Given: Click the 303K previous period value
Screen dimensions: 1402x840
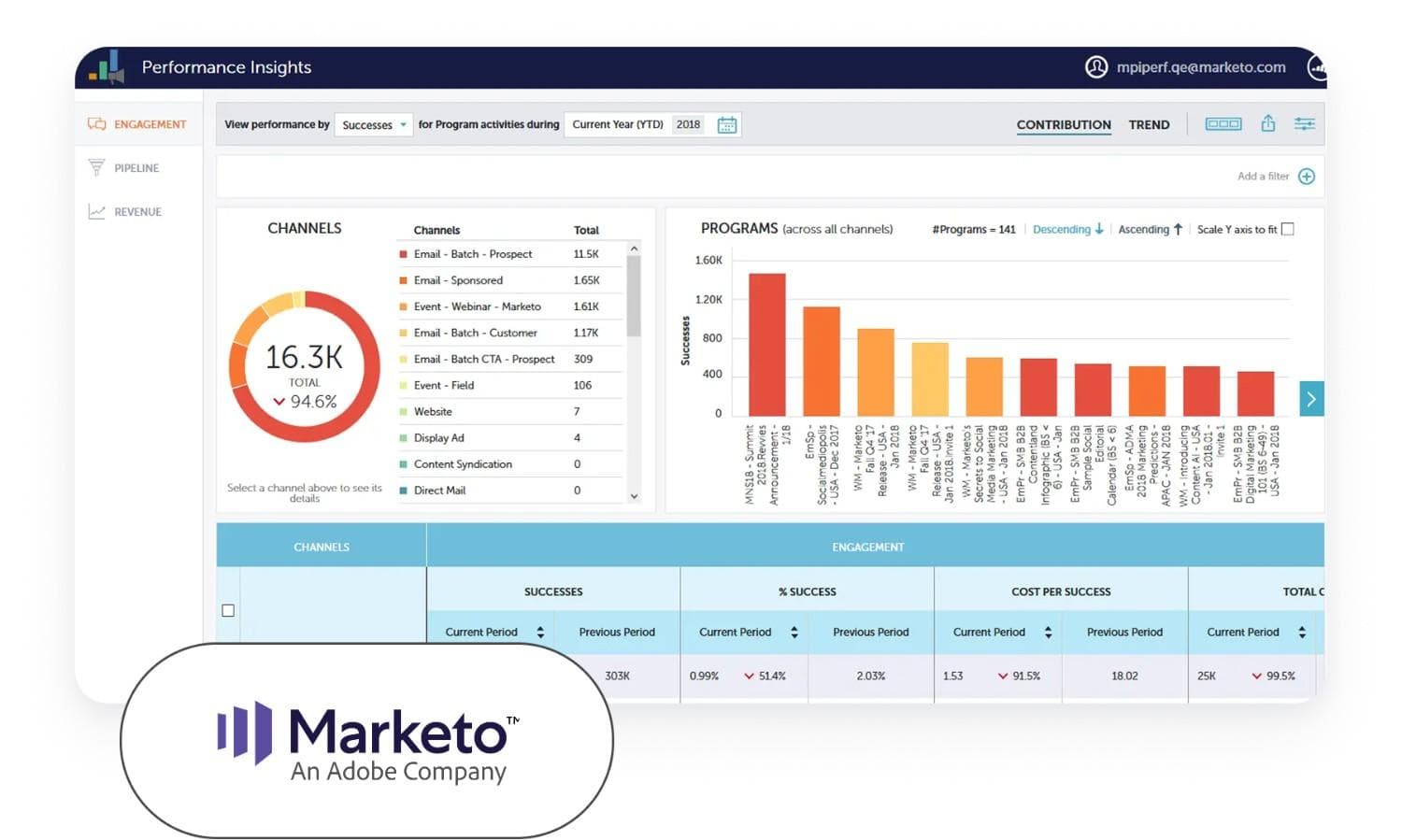Looking at the screenshot, I should tap(617, 676).
